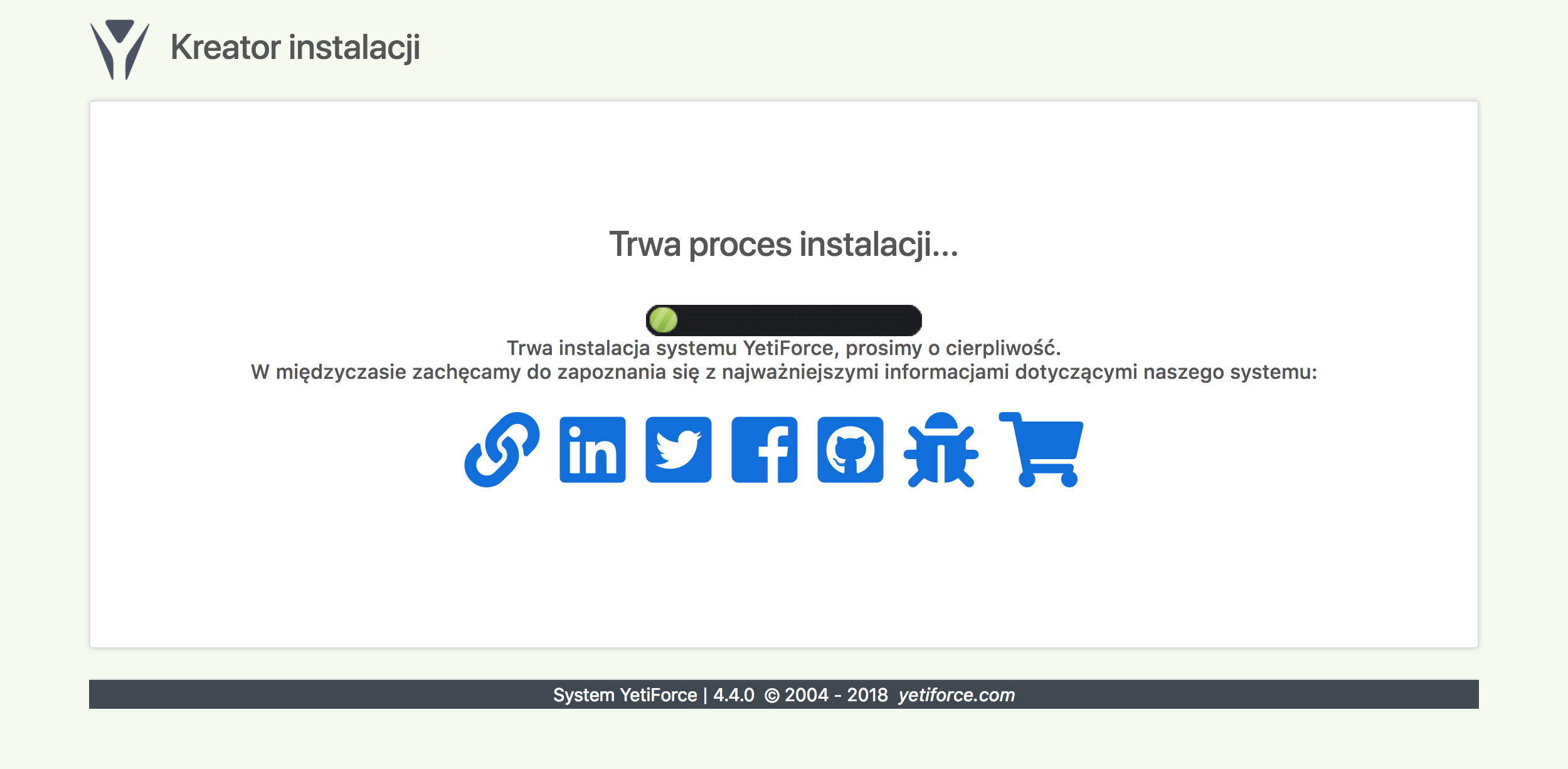Click the installation progress bar
The width and height of the screenshot is (1568, 769).
(x=784, y=321)
